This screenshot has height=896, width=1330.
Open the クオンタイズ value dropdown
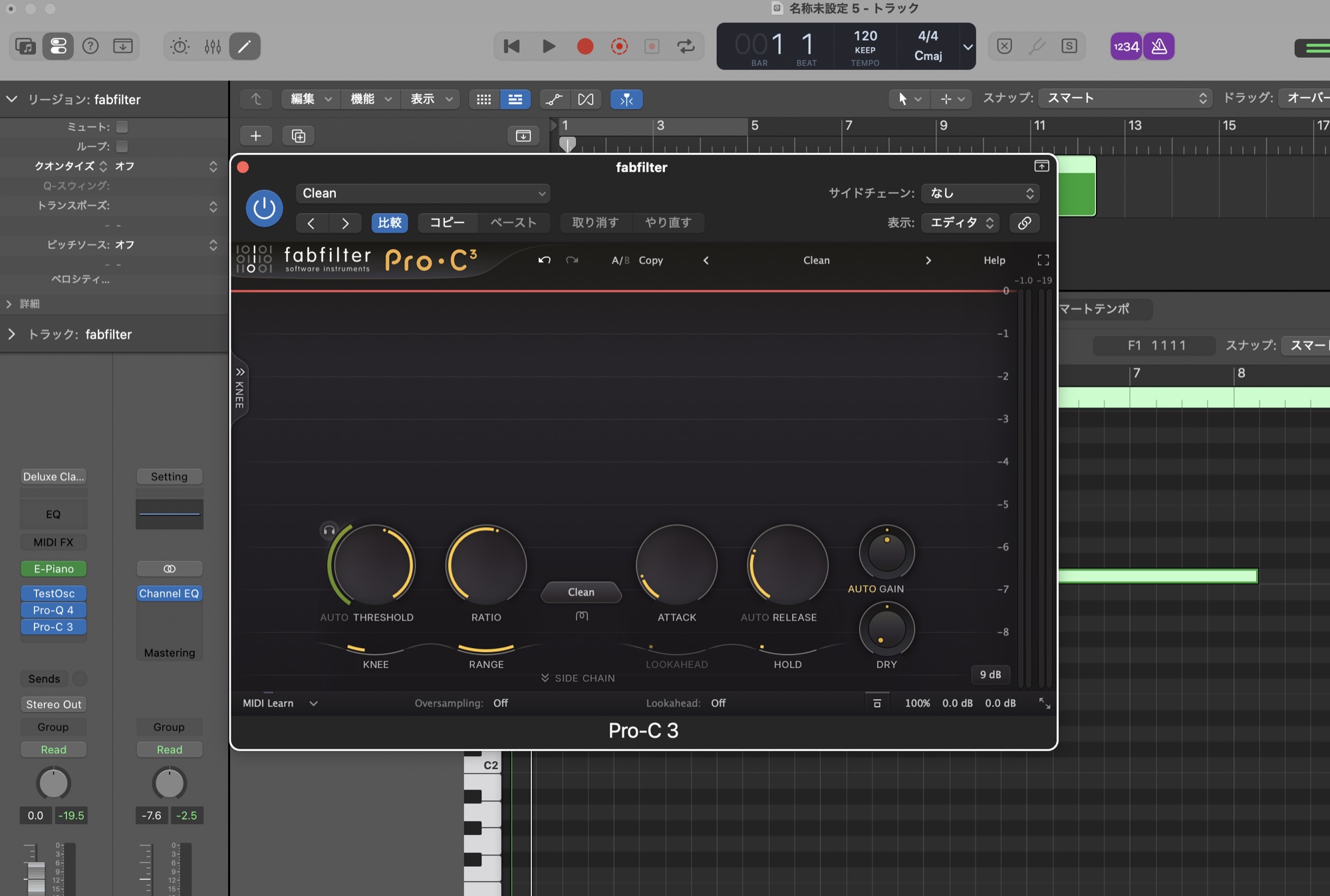pyautogui.click(x=166, y=166)
